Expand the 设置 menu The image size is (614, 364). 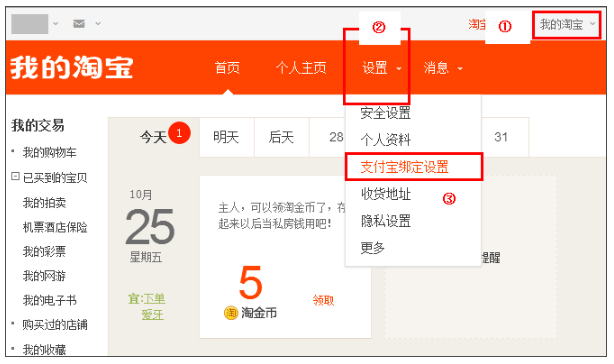381,68
